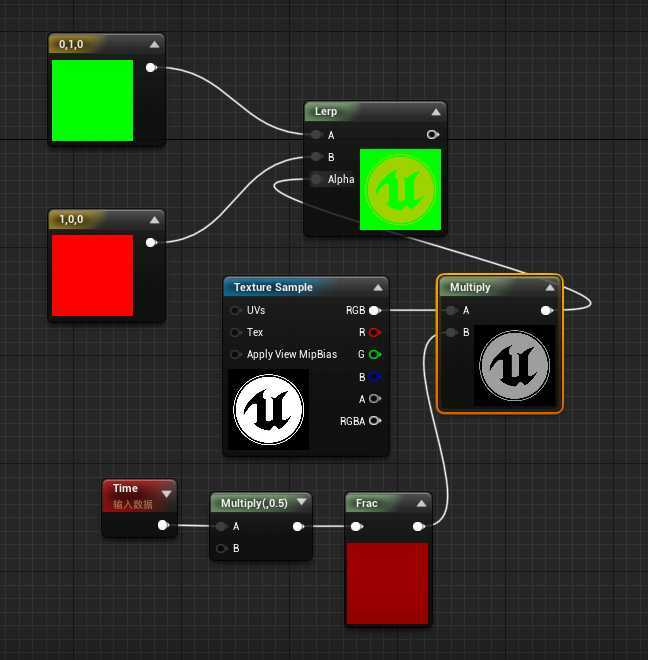Viewport: 648px width, 660px height.
Task: Click the Texture Sample alpha A output pin
Action: (375, 399)
